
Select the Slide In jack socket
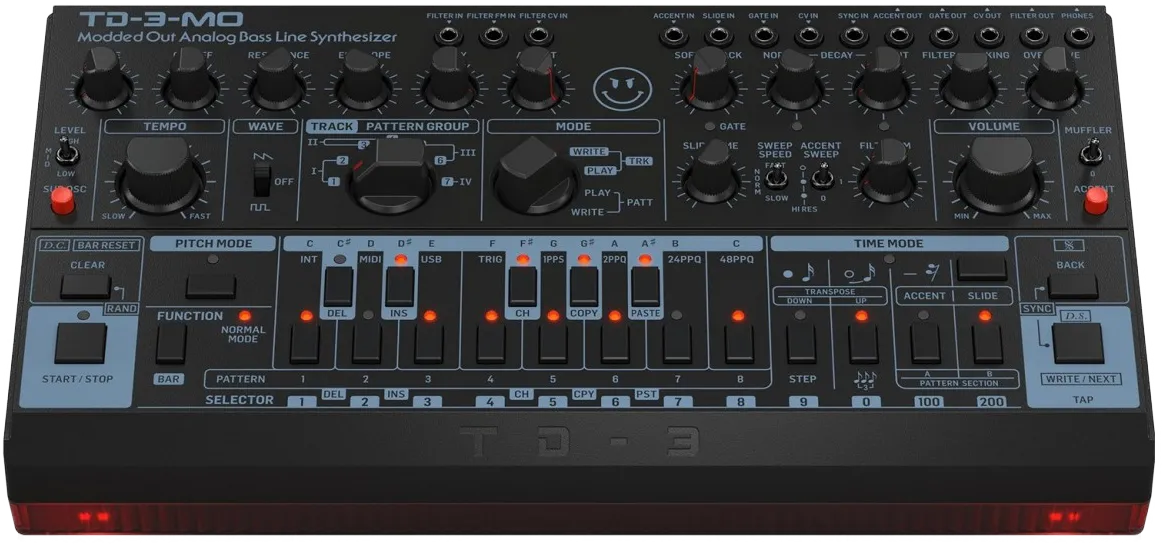coord(718,34)
